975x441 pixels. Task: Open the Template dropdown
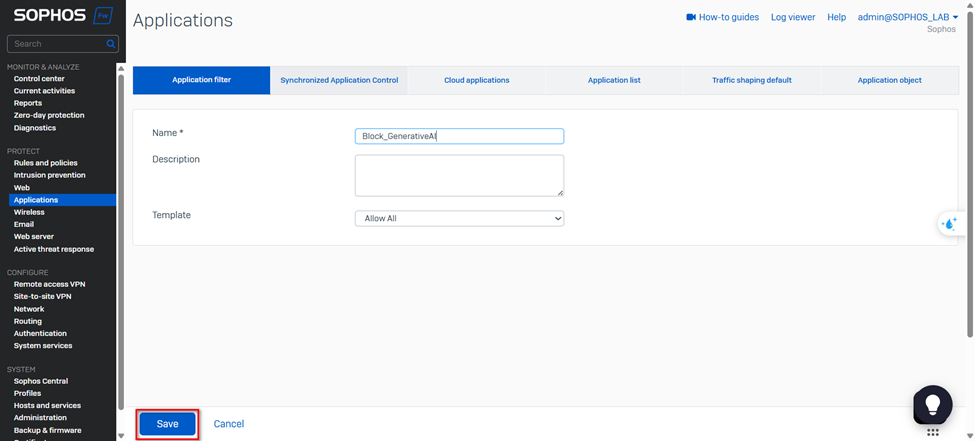459,218
